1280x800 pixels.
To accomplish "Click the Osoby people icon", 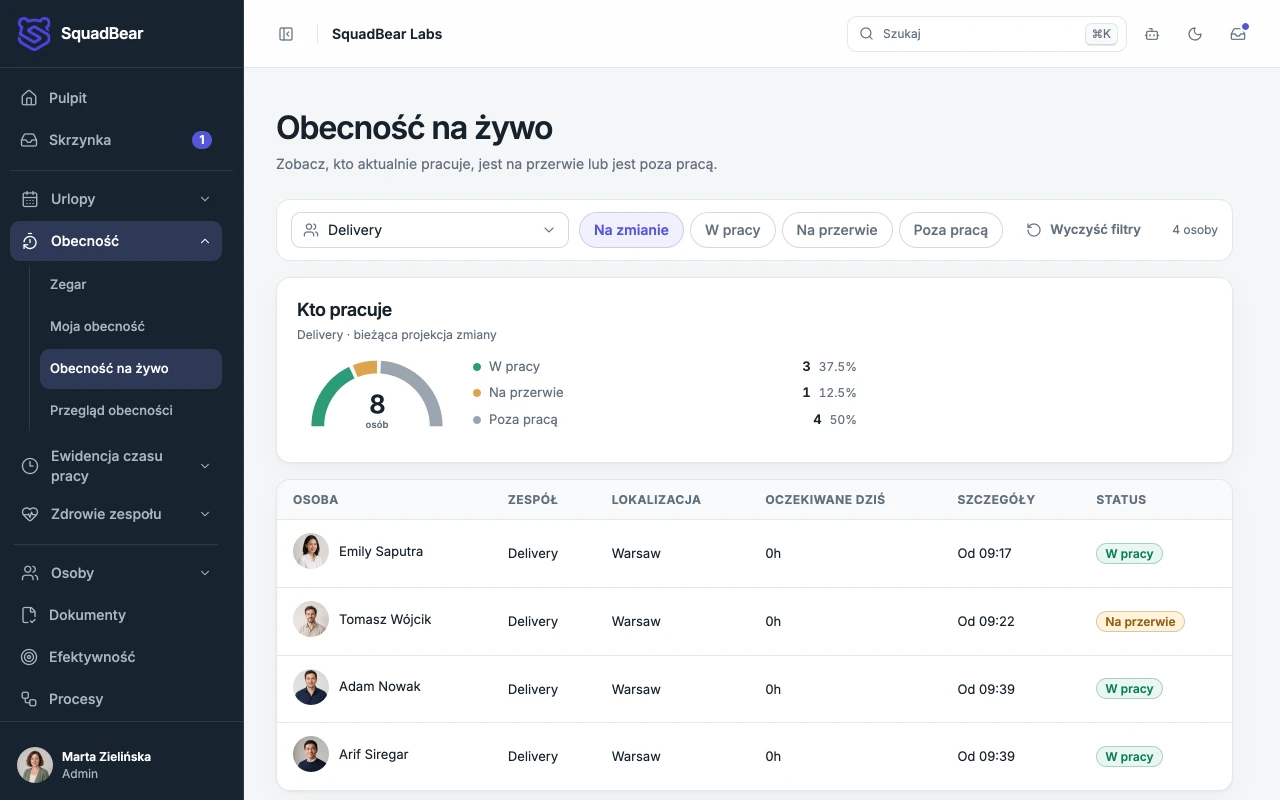I will [30, 573].
